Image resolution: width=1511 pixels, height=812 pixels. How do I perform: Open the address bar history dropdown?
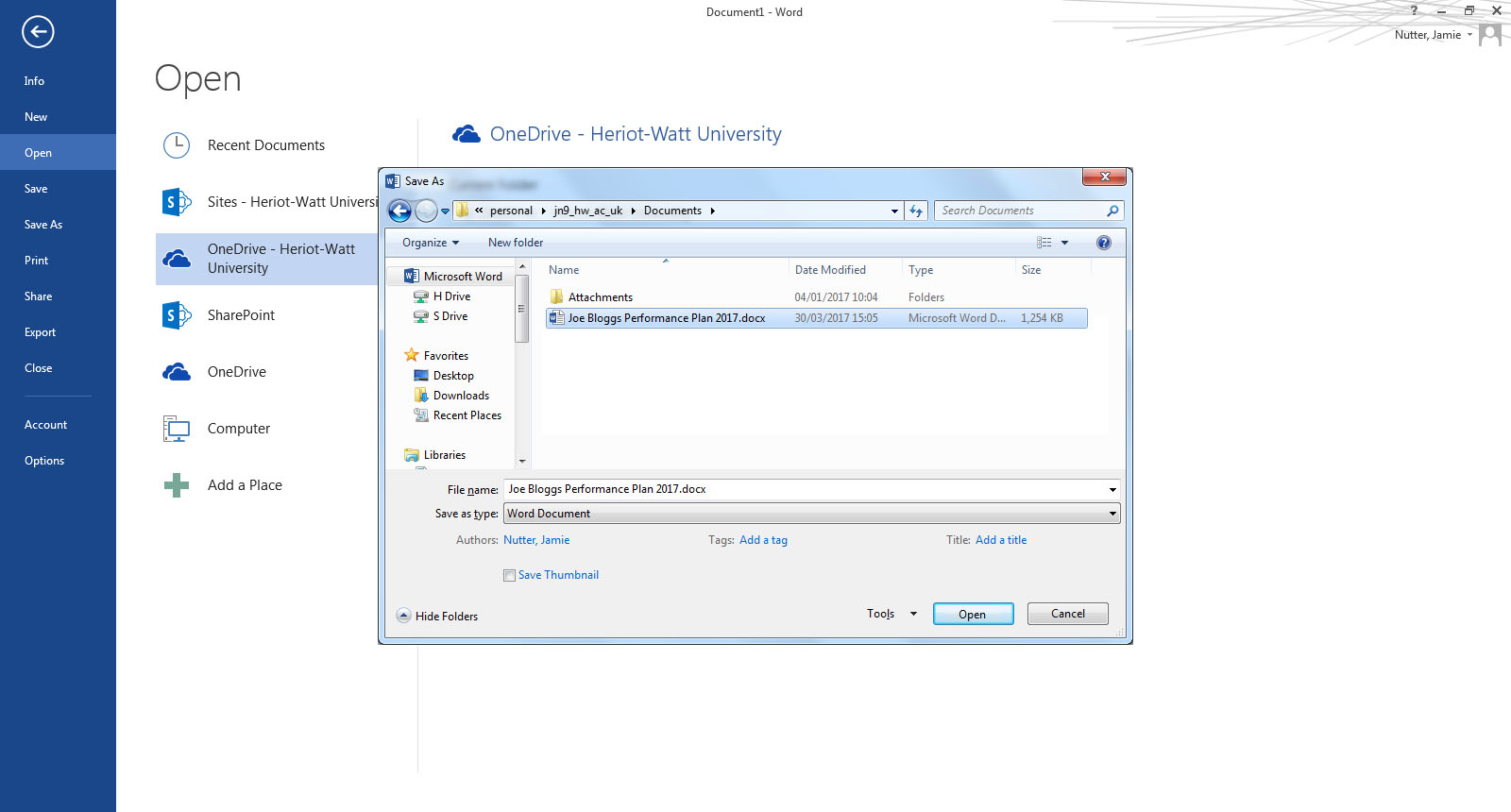(894, 211)
